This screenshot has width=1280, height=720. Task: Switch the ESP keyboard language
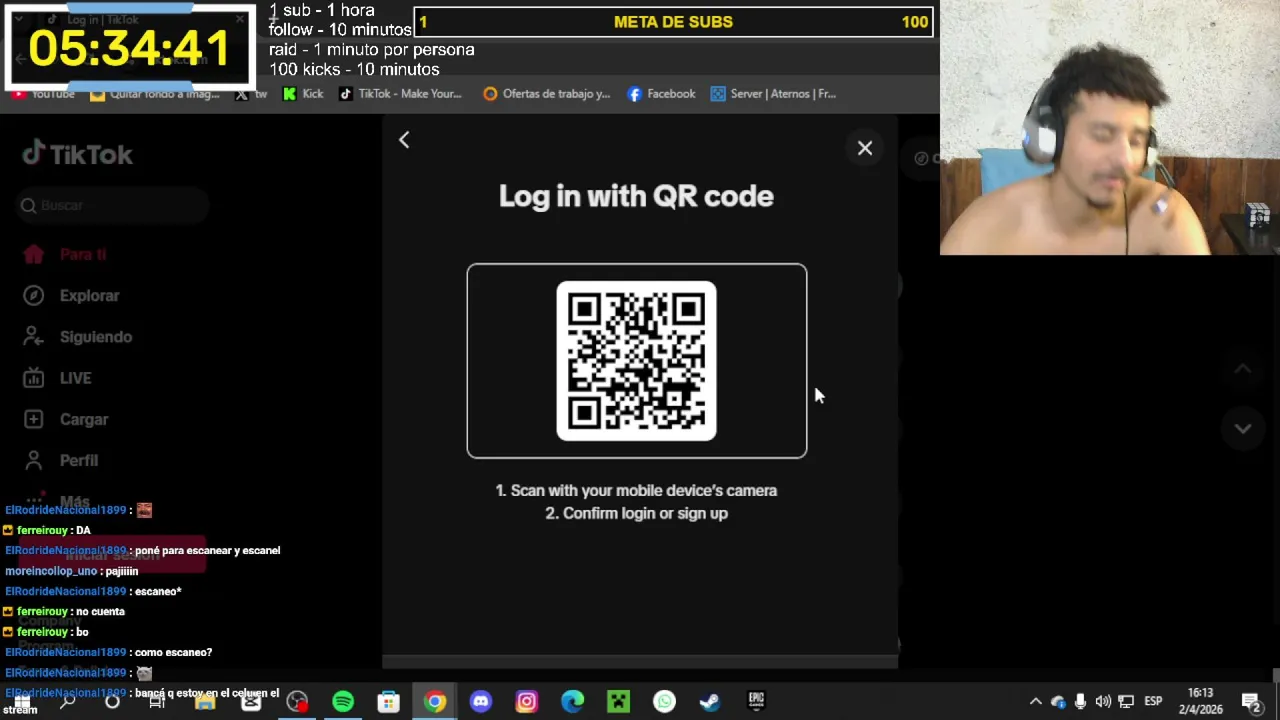1153,702
